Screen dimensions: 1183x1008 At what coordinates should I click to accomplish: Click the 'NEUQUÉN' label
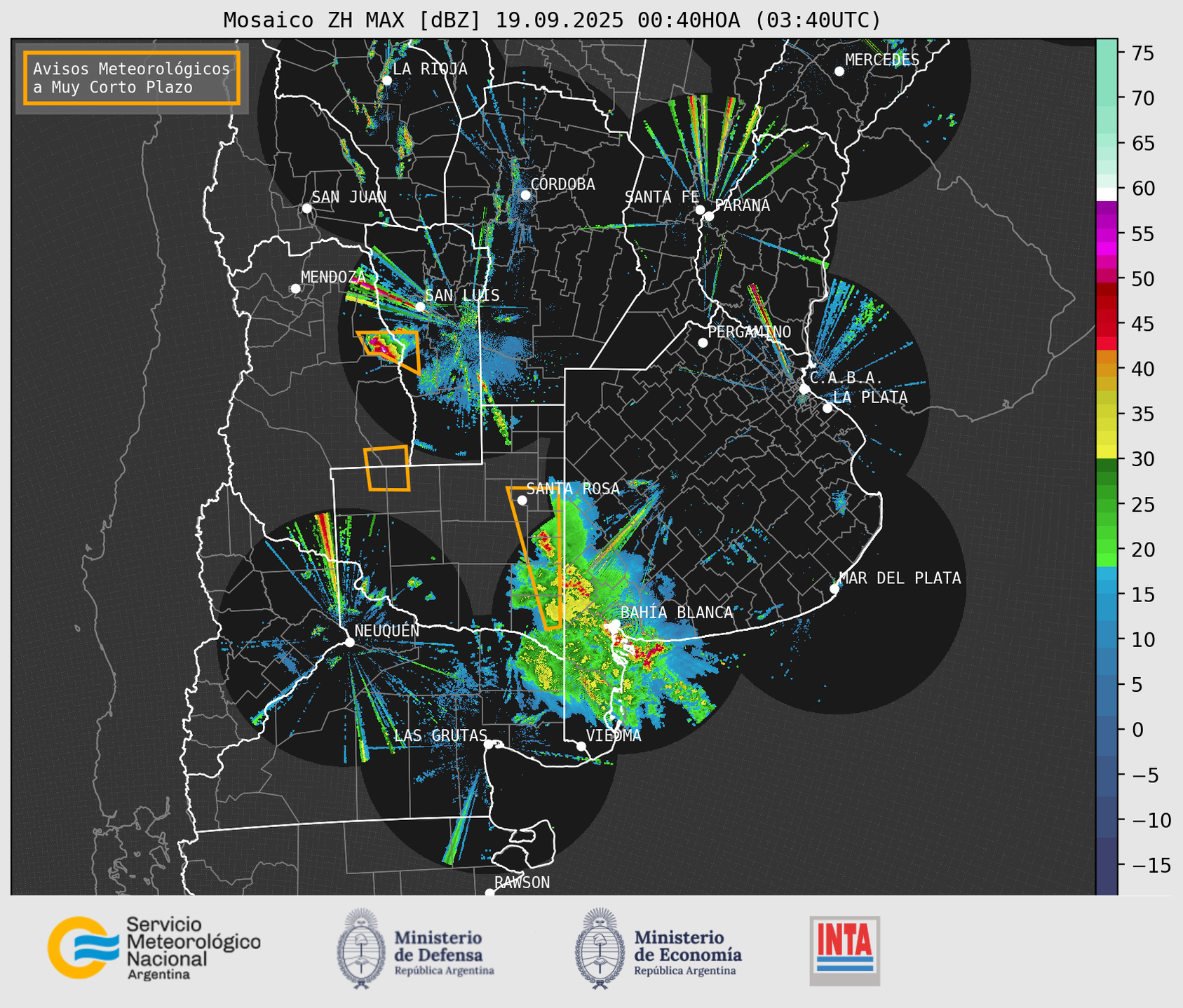(x=387, y=631)
